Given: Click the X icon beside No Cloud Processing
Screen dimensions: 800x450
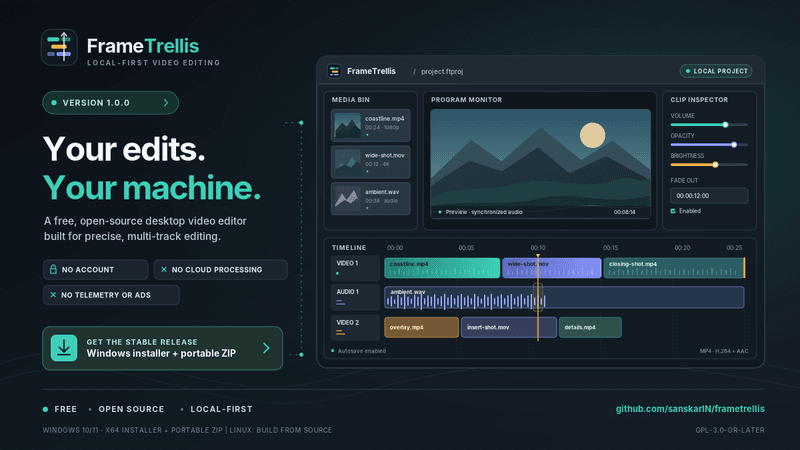Looking at the screenshot, I should [164, 269].
